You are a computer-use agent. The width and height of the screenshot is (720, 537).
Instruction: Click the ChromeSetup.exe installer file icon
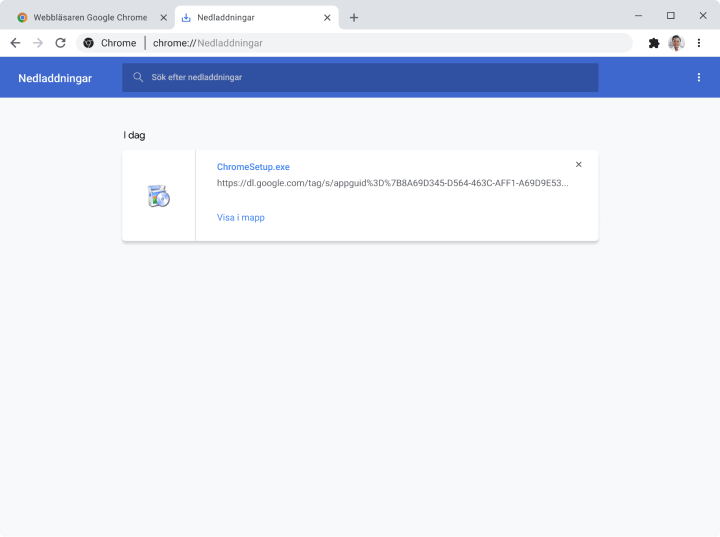(158, 196)
